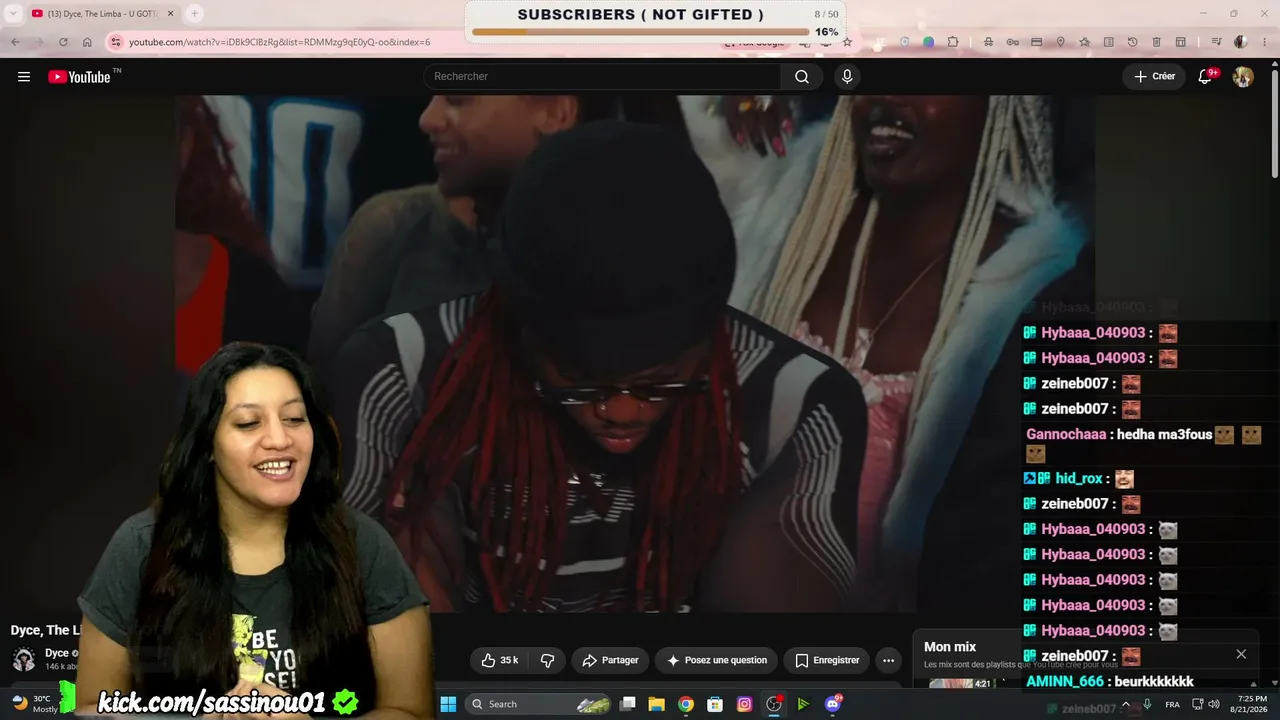The height and width of the screenshot is (720, 1280).
Task: Click the Créer button
Action: pos(1154,77)
